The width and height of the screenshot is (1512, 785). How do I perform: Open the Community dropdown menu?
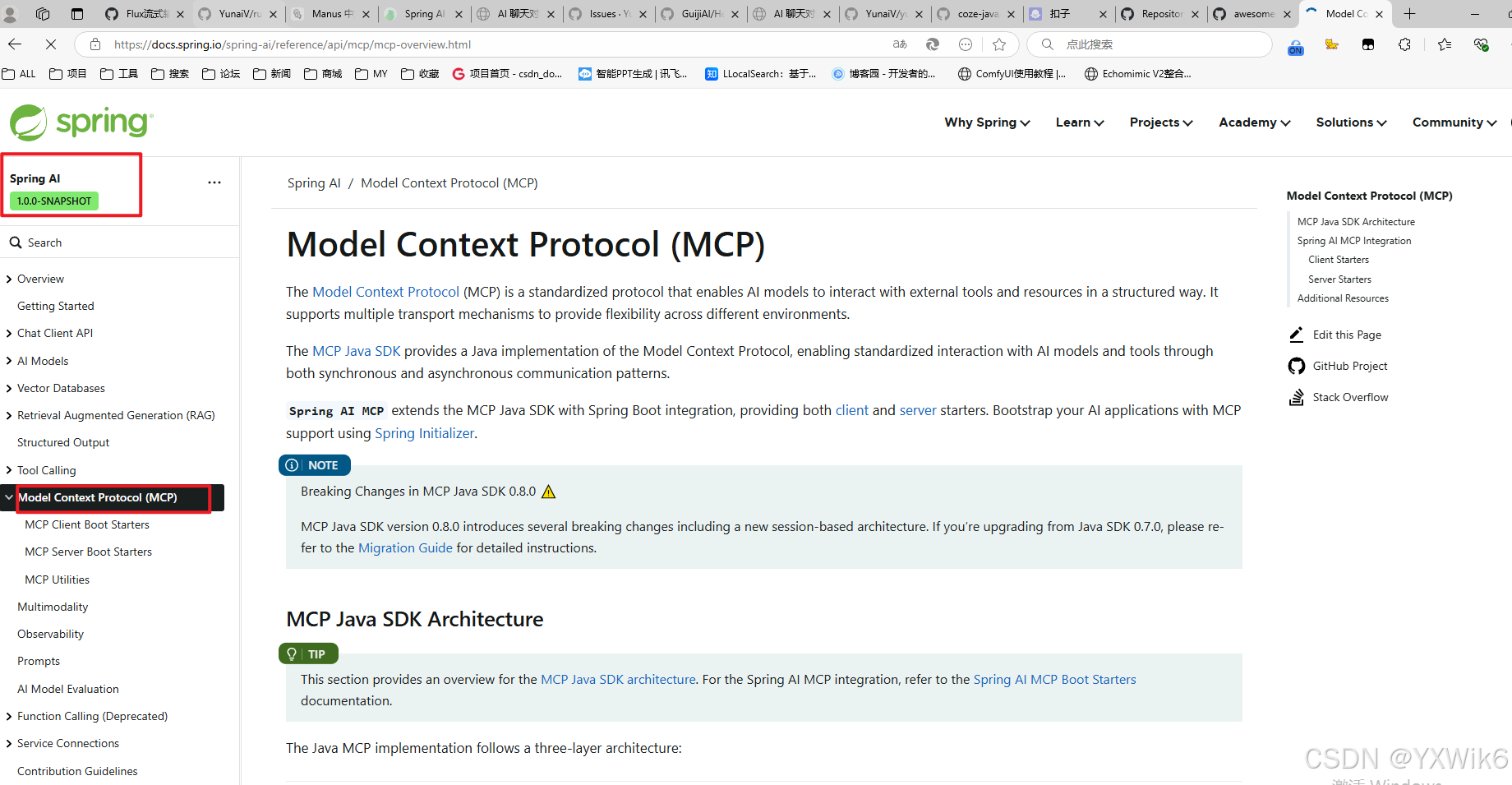[x=1454, y=122]
